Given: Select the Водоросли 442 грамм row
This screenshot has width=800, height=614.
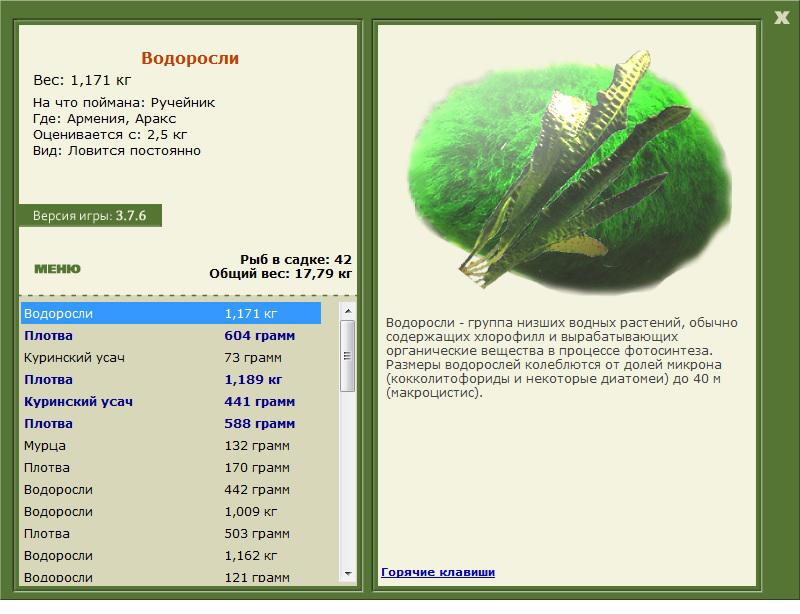Looking at the screenshot, I should 171,489.
